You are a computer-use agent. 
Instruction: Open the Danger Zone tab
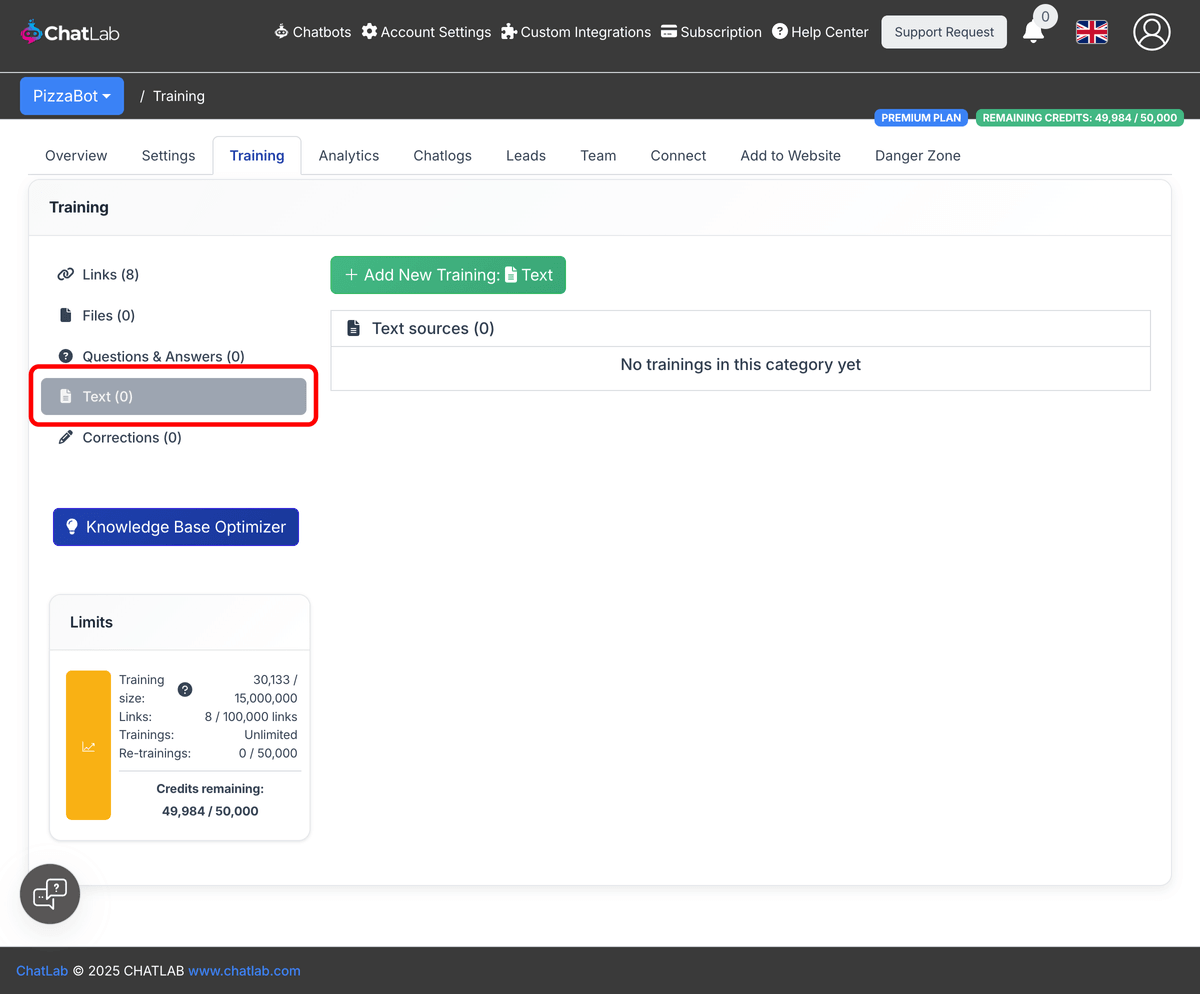coord(917,155)
